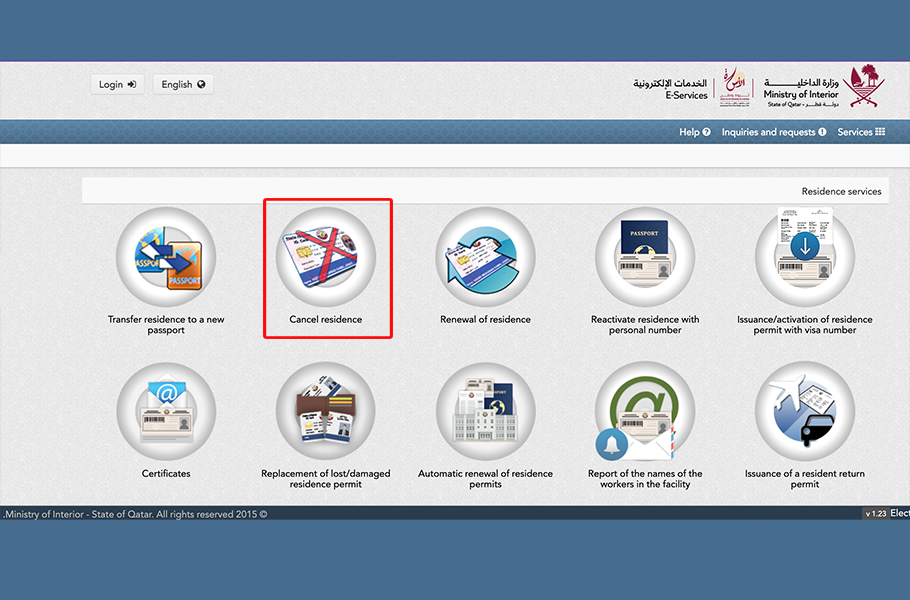Open Reactivate residence with personal number icon
This screenshot has width=910, height=600.
coord(645,257)
